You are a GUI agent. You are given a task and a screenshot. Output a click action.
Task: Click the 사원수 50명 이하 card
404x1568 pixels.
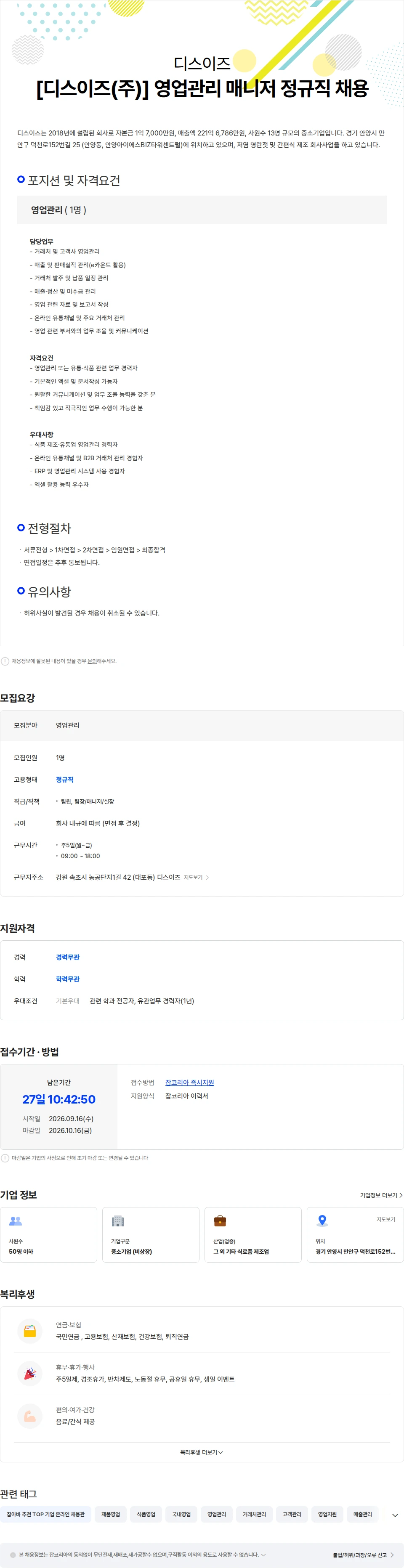[x=49, y=1234]
